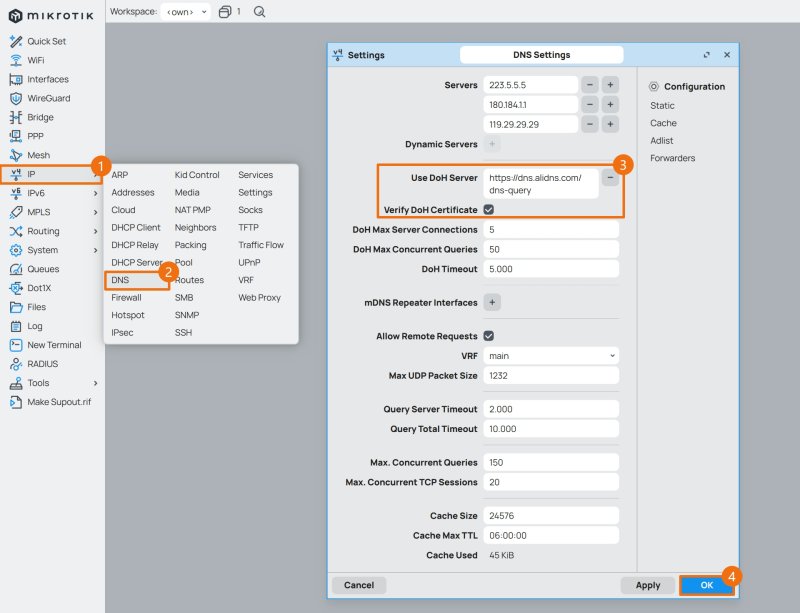
Task: Open the Static configuration tab
Action: click(662, 106)
